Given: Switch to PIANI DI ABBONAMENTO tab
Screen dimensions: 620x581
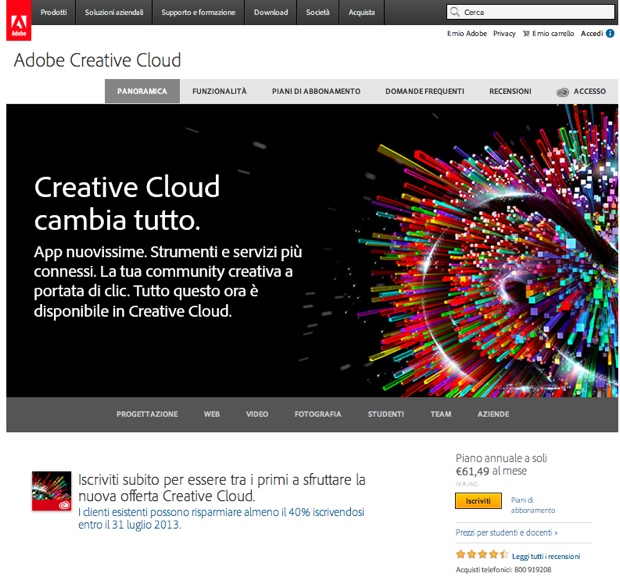Looking at the screenshot, I should 316,91.
